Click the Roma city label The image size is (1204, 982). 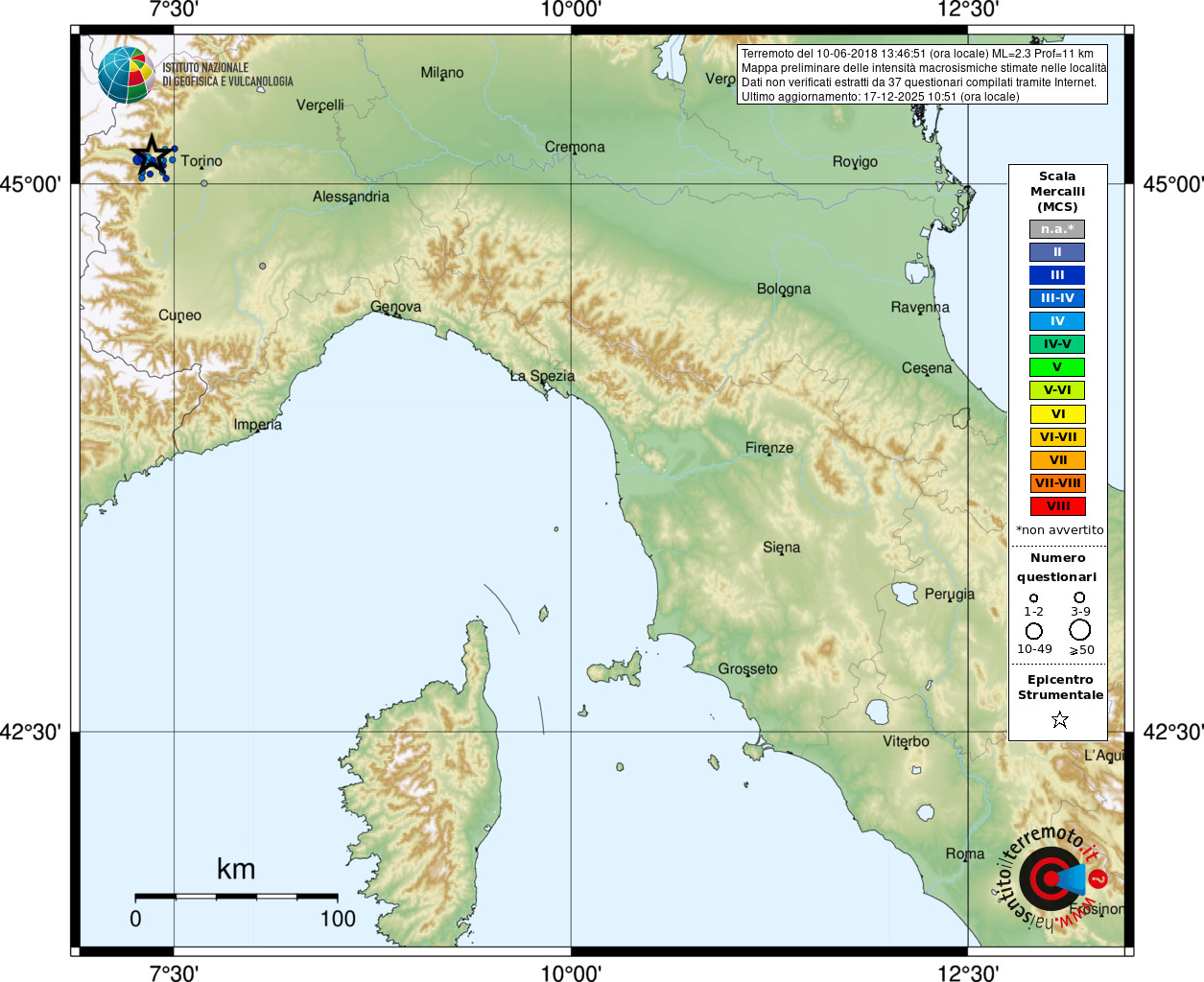pyautogui.click(x=965, y=853)
